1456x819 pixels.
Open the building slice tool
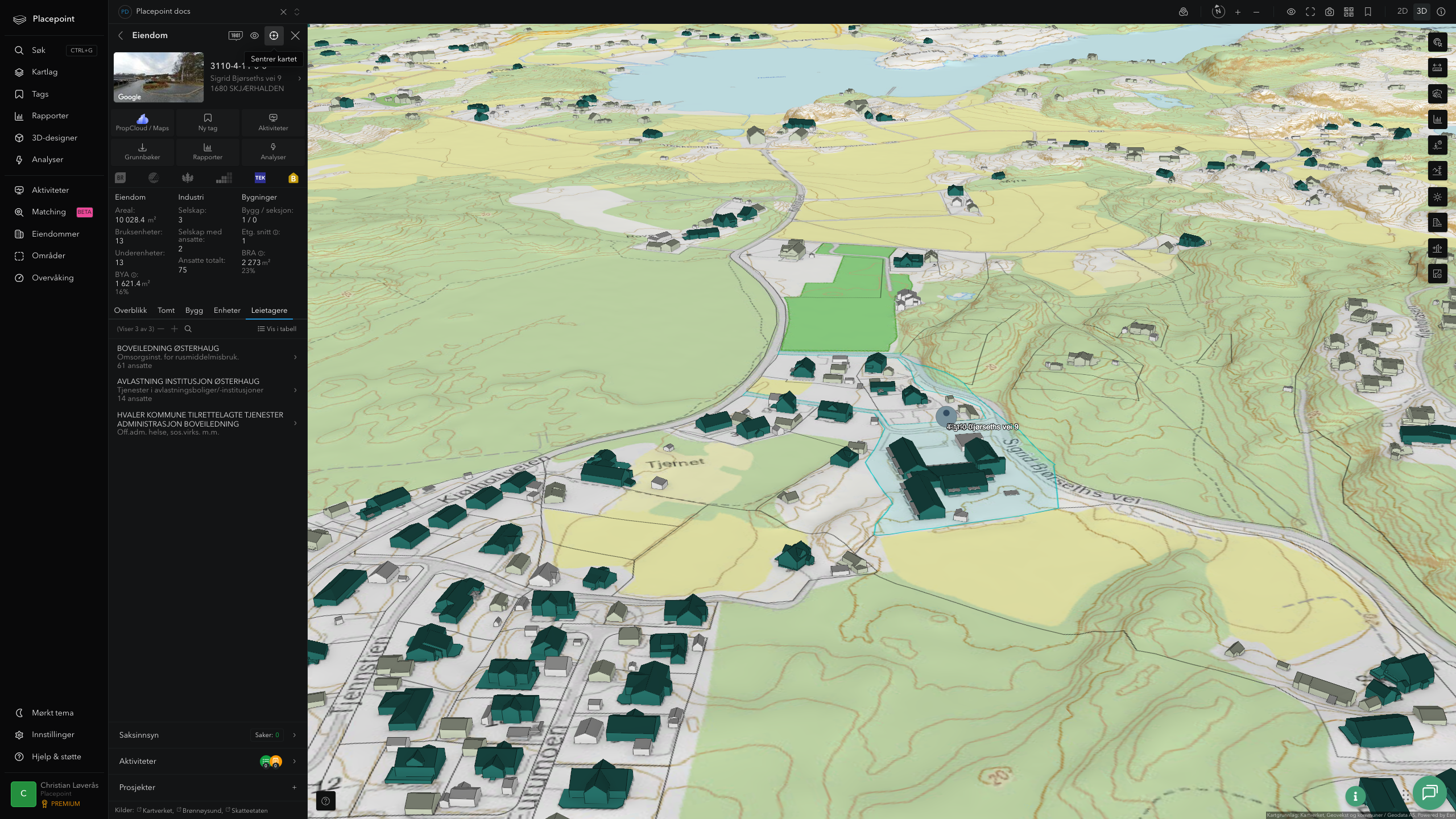tap(1437, 248)
